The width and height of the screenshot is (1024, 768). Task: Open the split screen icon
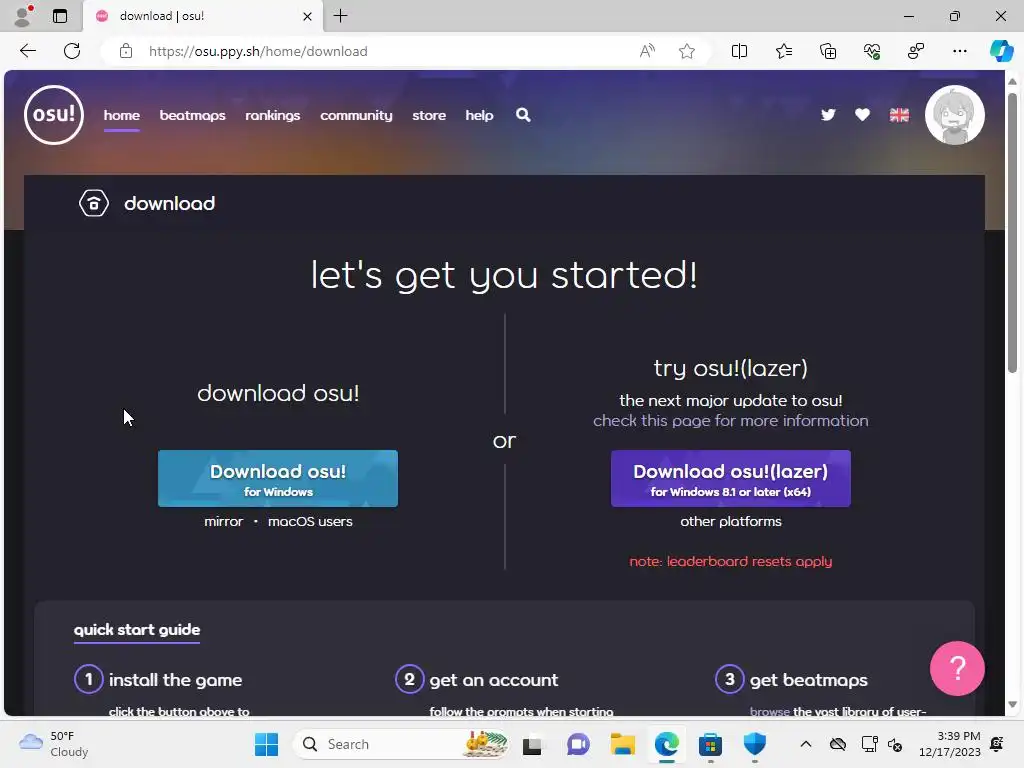pos(739,51)
